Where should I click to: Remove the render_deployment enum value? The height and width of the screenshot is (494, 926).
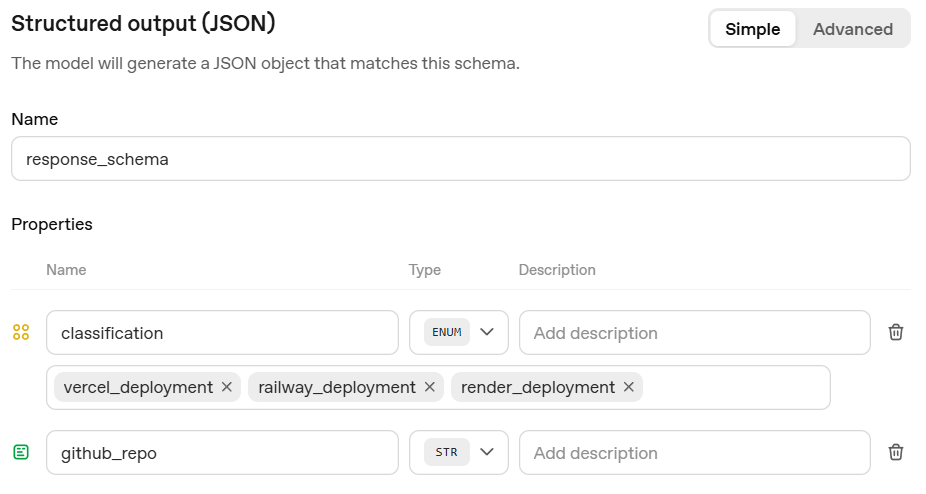pos(629,387)
